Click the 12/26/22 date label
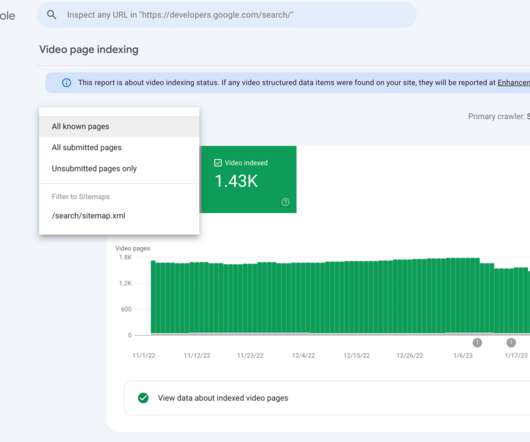 [x=410, y=355]
